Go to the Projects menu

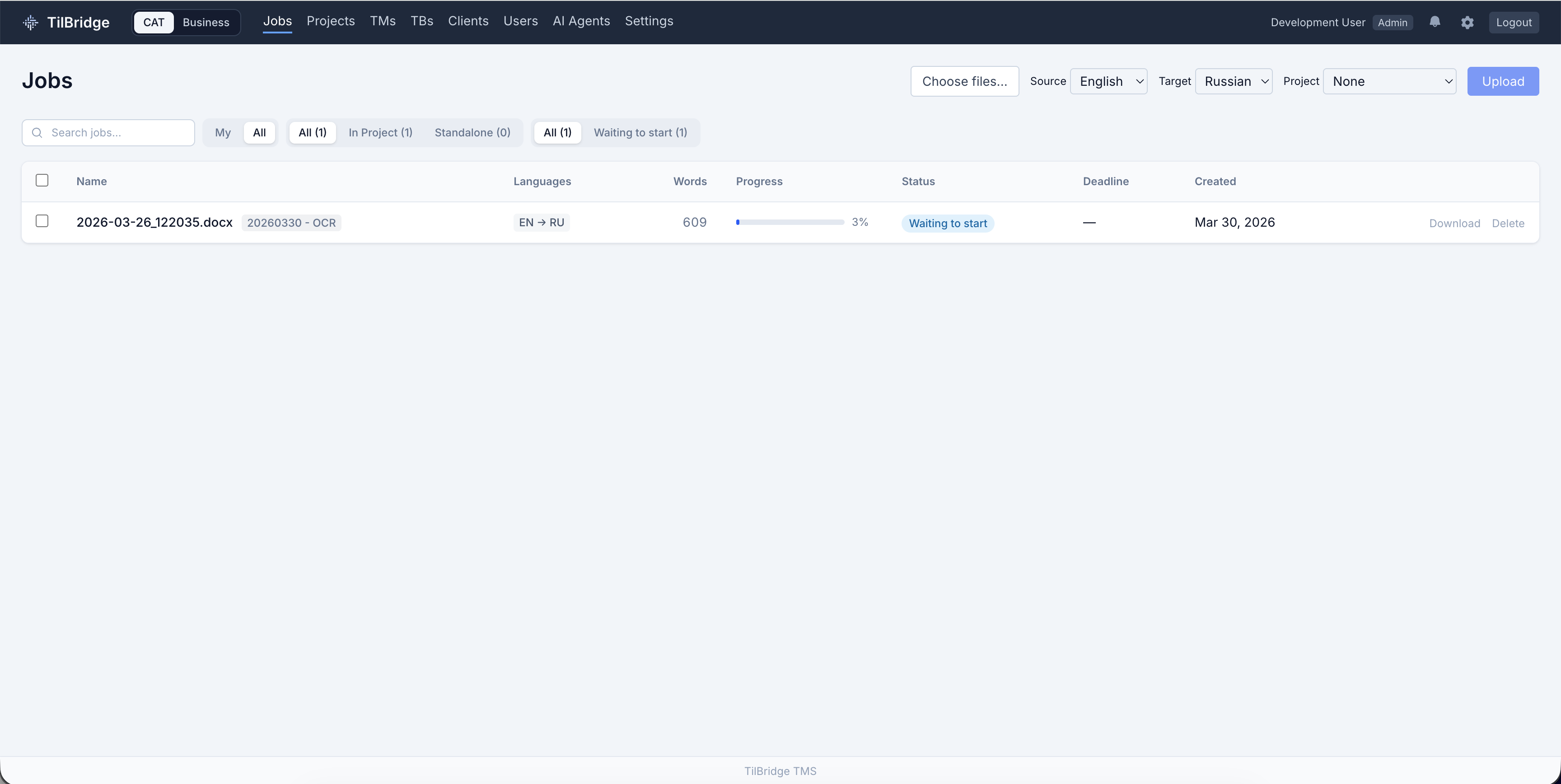tap(330, 21)
